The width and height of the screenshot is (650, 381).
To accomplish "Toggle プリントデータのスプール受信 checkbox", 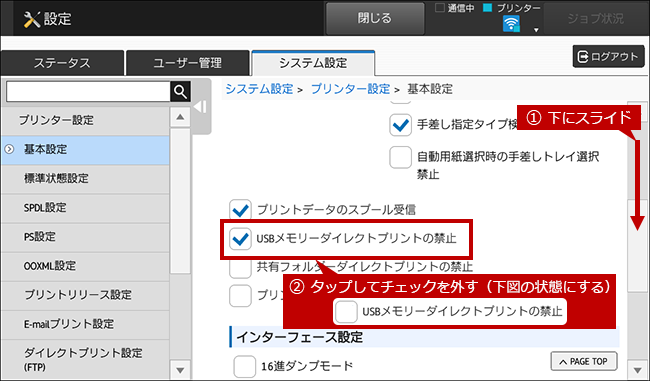I will point(240,210).
